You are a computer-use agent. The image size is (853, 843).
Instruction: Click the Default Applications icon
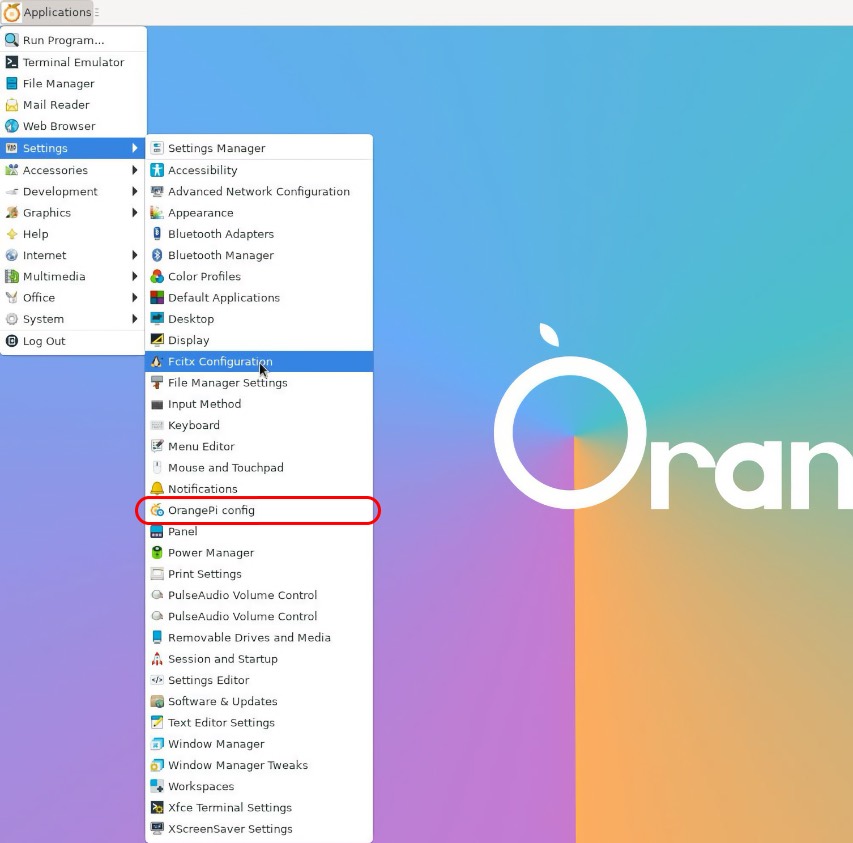tap(157, 297)
